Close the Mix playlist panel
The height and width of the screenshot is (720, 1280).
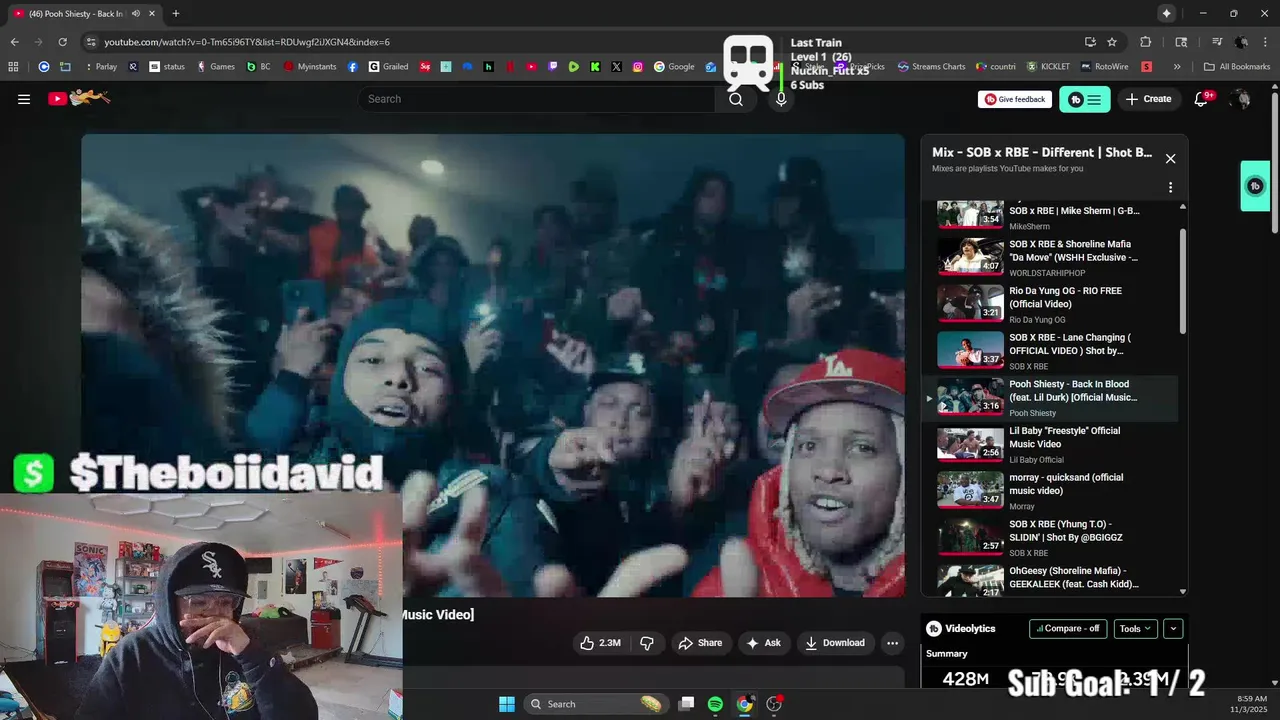tap(1170, 159)
